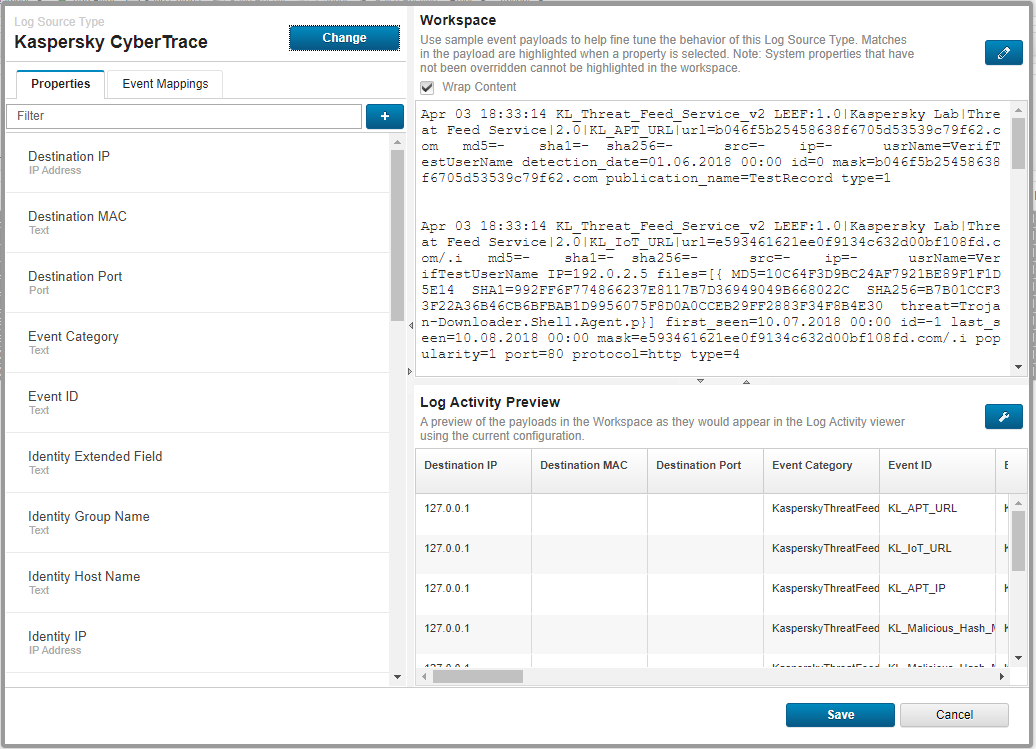Select the Properties tab
1036x749 pixels.
[60, 84]
